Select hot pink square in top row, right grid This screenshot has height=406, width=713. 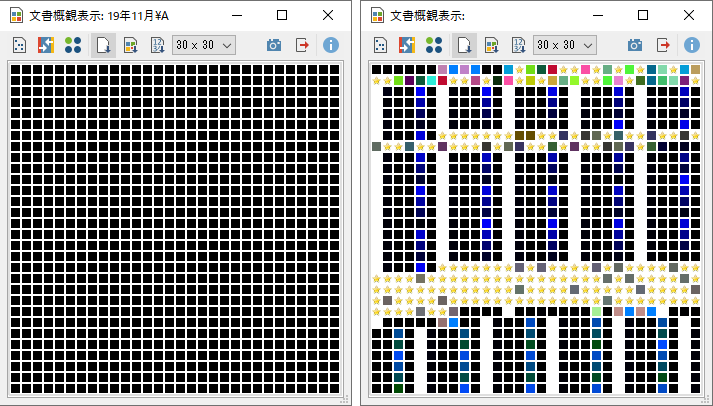(x=585, y=70)
